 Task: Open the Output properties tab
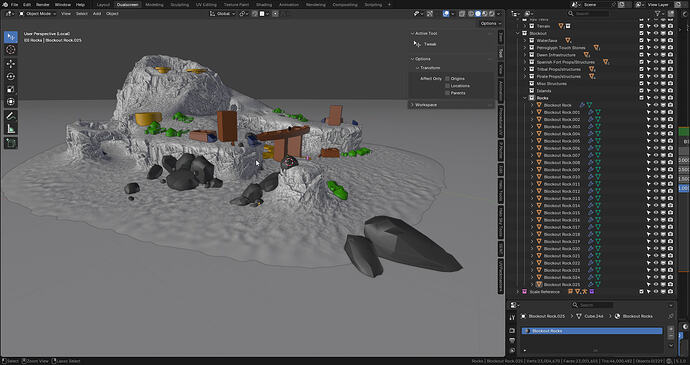[x=512, y=340]
